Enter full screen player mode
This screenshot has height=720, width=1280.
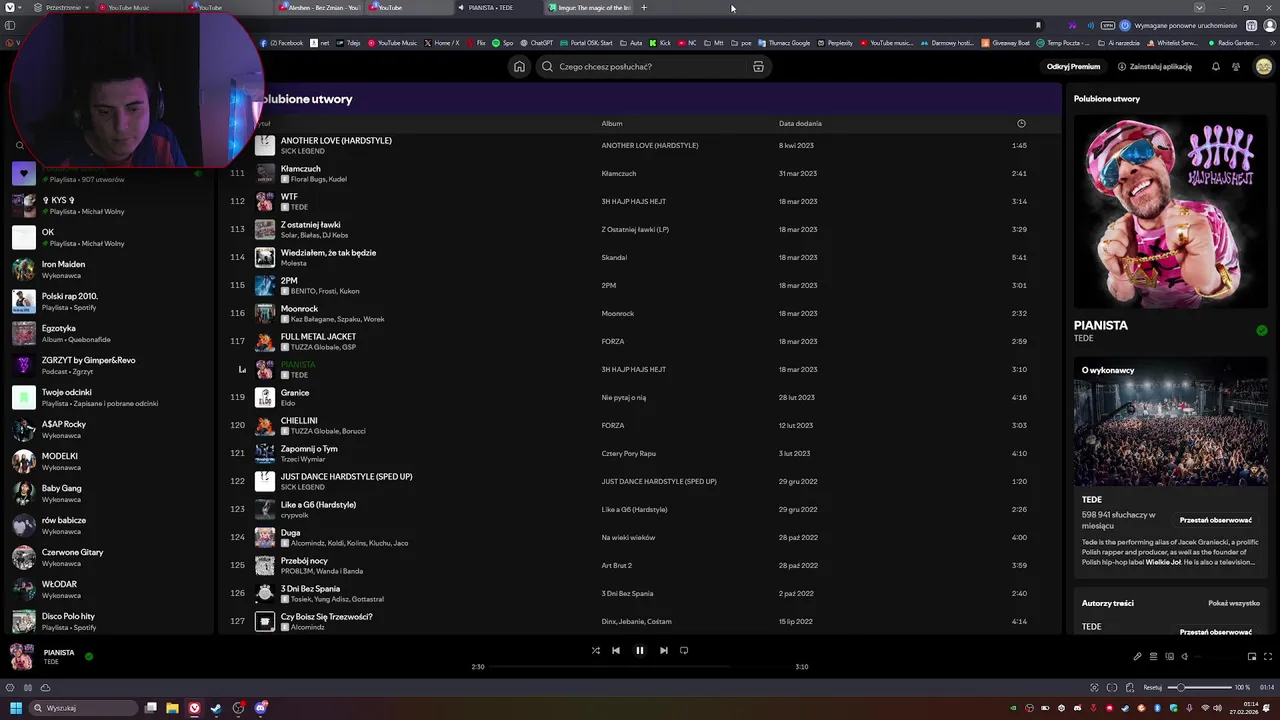(x=1268, y=657)
